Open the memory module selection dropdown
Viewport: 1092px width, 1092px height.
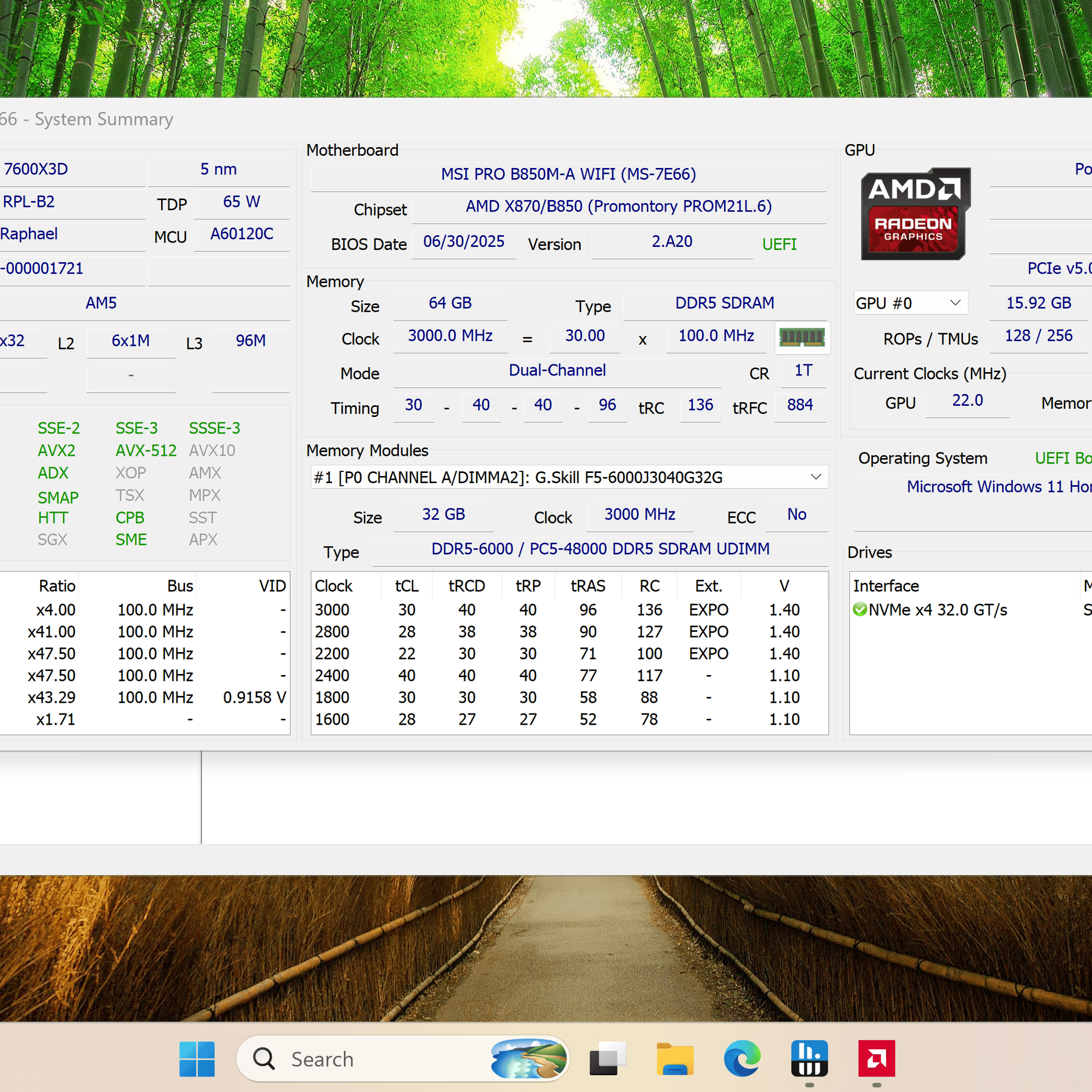[x=569, y=478]
